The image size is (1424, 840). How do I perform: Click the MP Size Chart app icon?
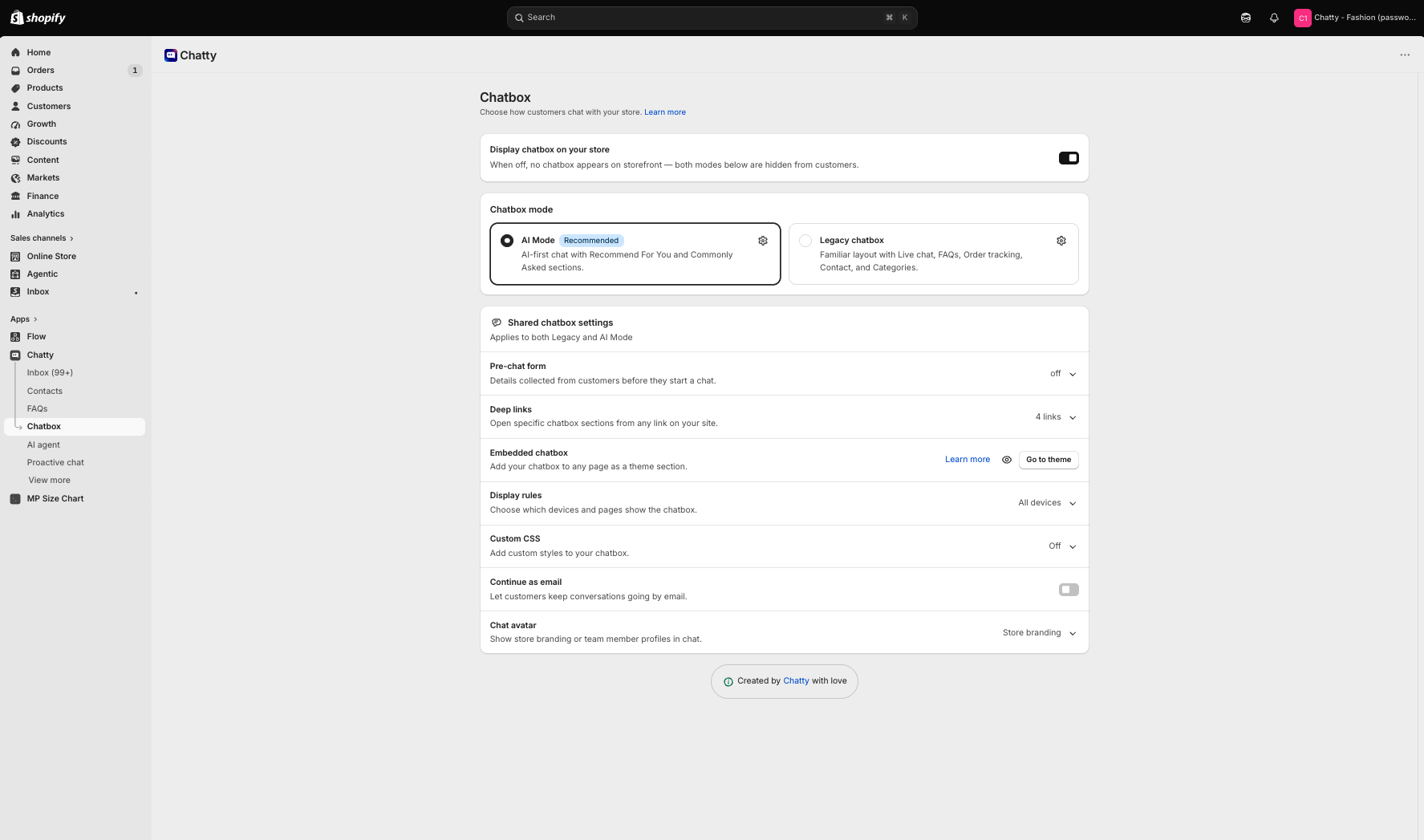[15, 499]
